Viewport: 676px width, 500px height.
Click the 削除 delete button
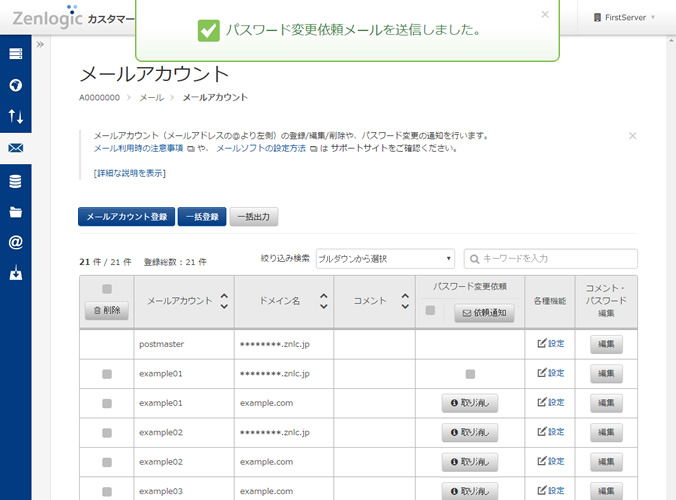(x=106, y=310)
